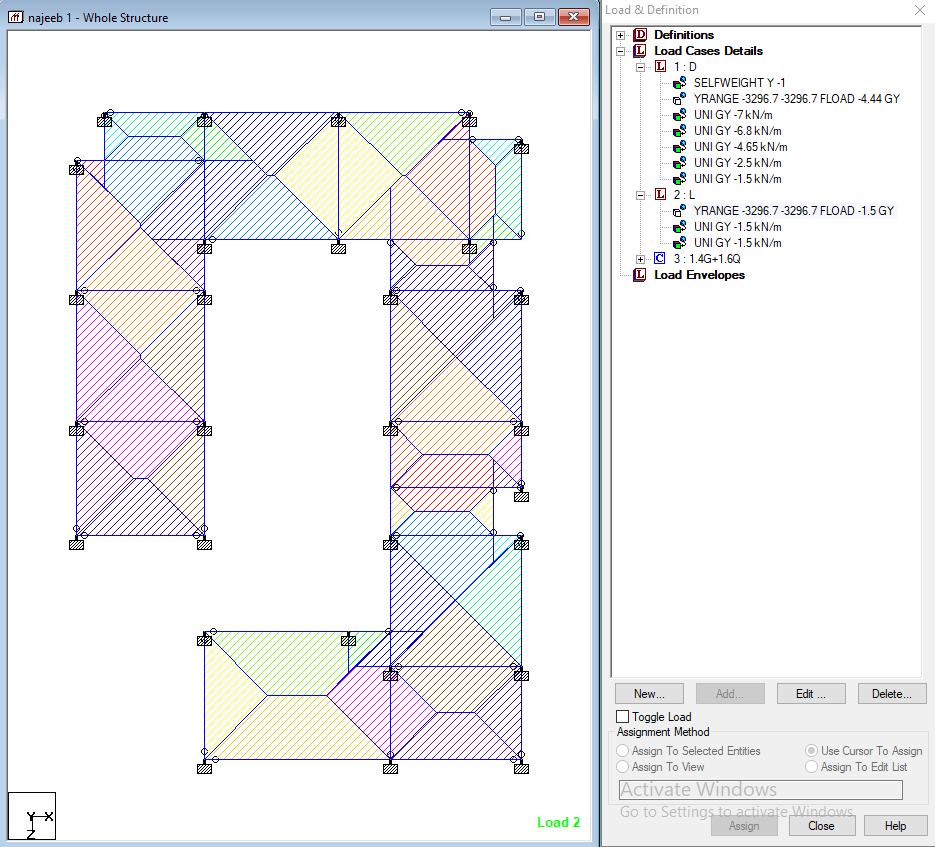Screen dimensions: 935x847
Task: Click the SELFWEIGHT Y -1 load icon
Action: 679,83
